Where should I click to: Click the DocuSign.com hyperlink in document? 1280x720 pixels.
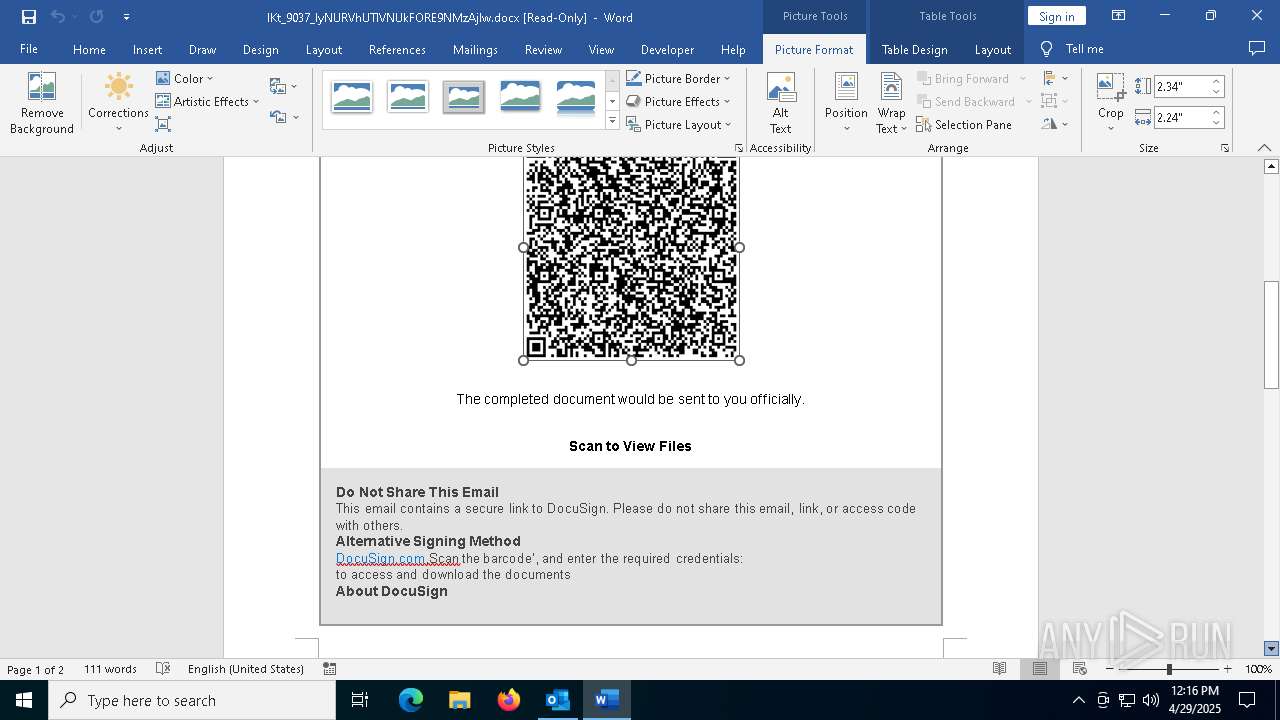(x=381, y=558)
